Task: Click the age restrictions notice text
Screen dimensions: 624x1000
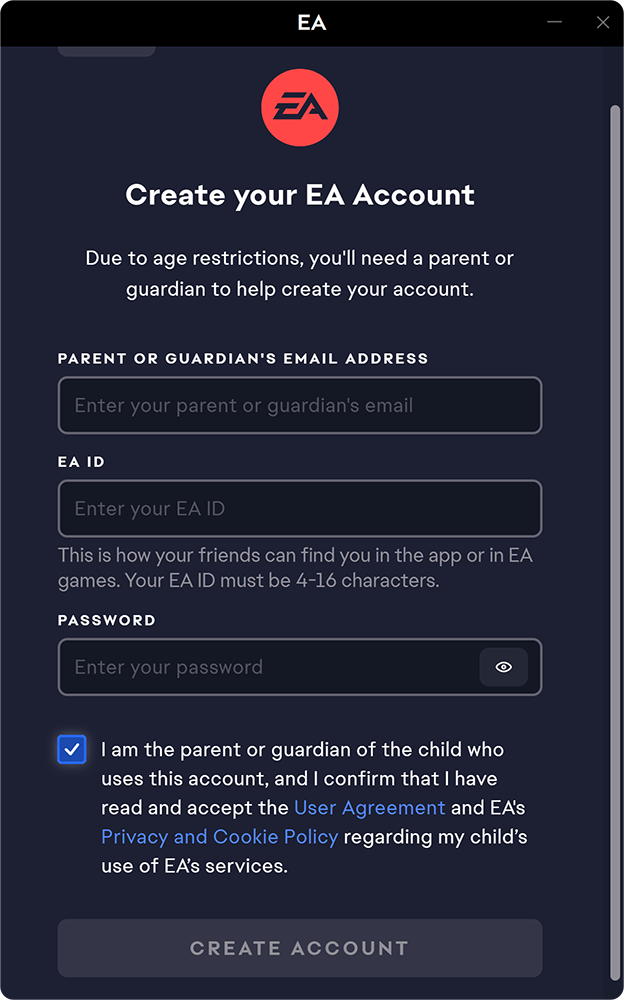Action: coord(300,274)
